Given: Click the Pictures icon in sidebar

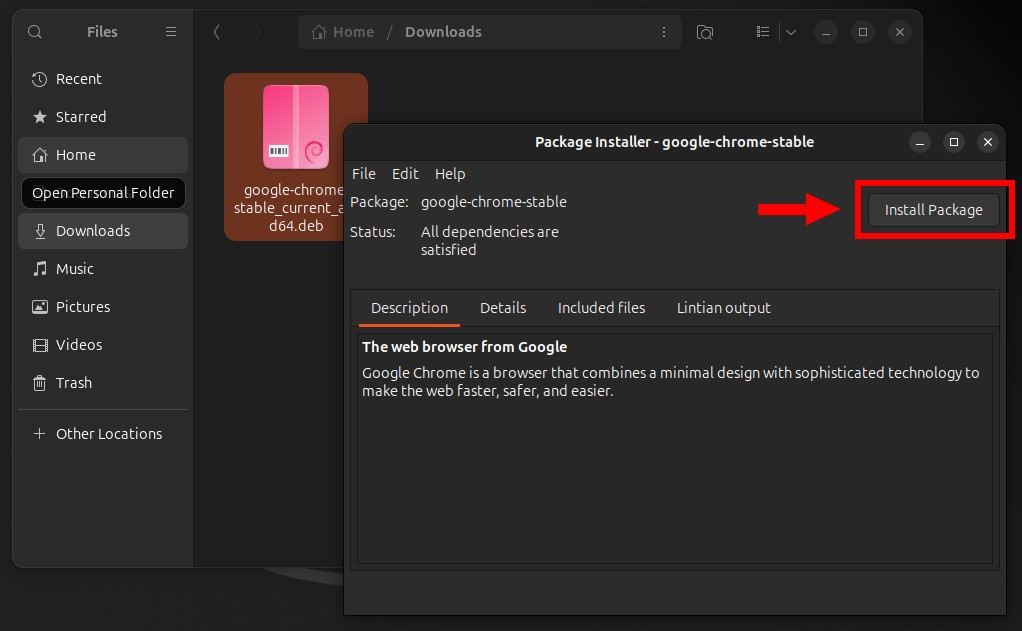Looking at the screenshot, I should click(40, 306).
